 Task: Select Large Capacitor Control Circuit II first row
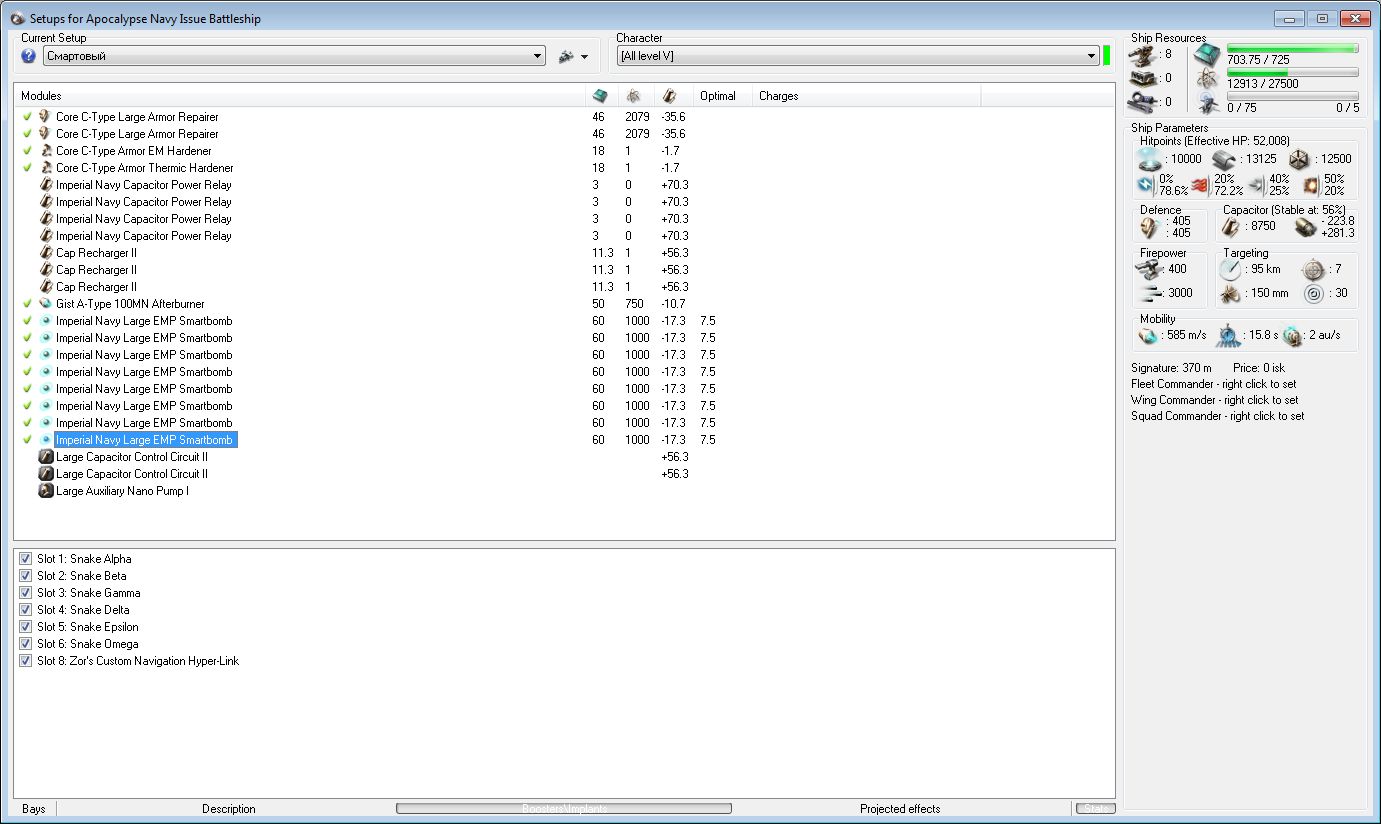pos(131,457)
